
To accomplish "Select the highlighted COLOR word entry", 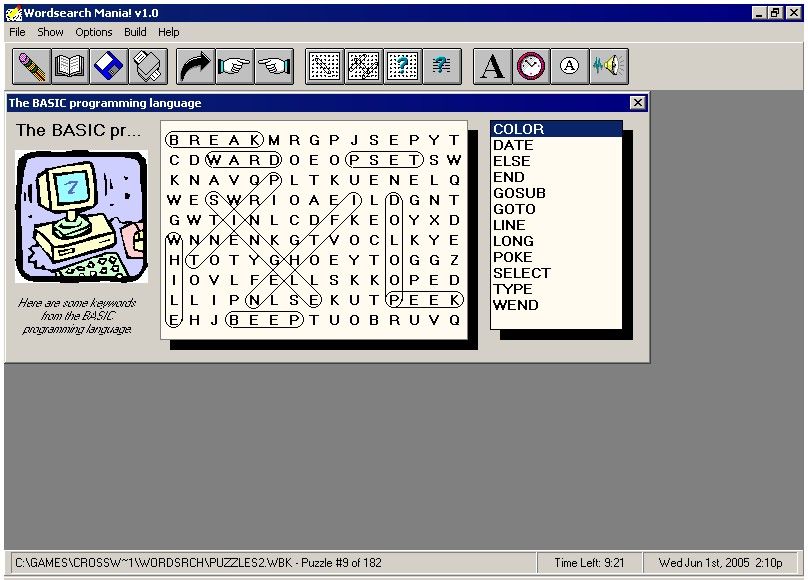I will (518, 129).
